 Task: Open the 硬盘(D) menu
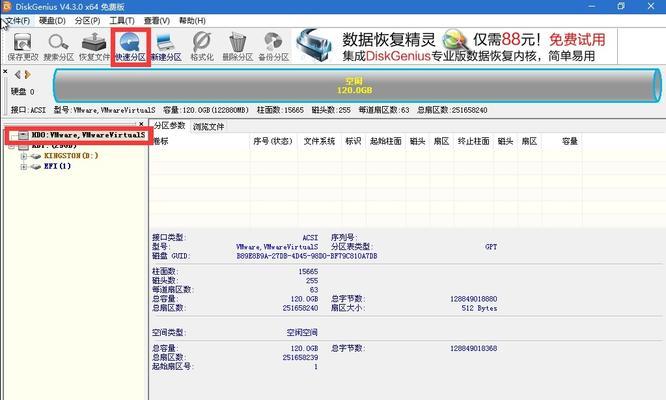(52, 20)
